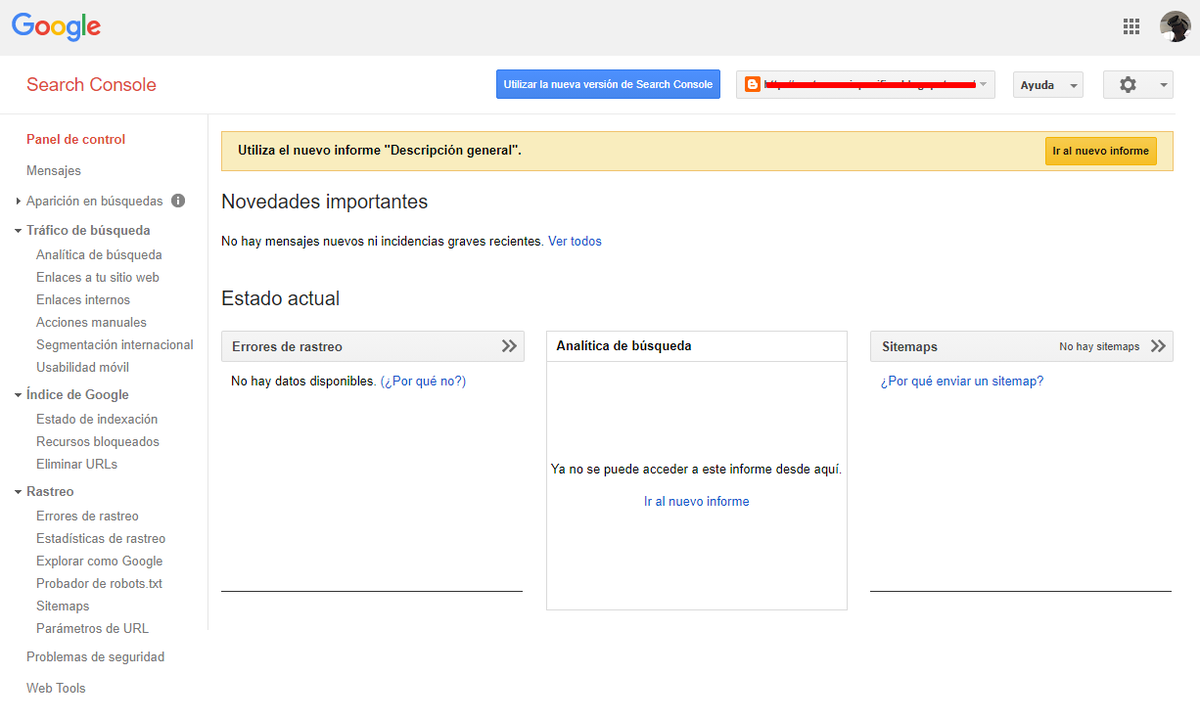Click the Blogger icon in site selector
The width and height of the screenshot is (1200, 720).
pyautogui.click(x=752, y=85)
